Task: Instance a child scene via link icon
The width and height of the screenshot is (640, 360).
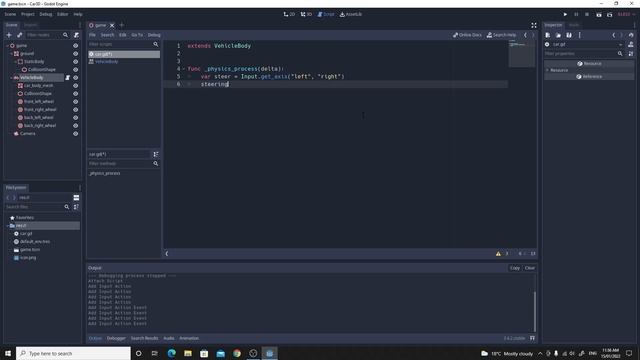Action: click(x=20, y=35)
